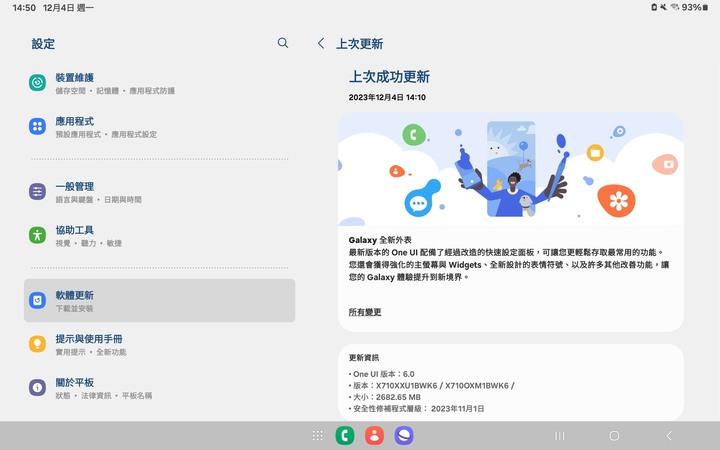
Task: Tap the 所有變更 link
Action: click(365, 312)
